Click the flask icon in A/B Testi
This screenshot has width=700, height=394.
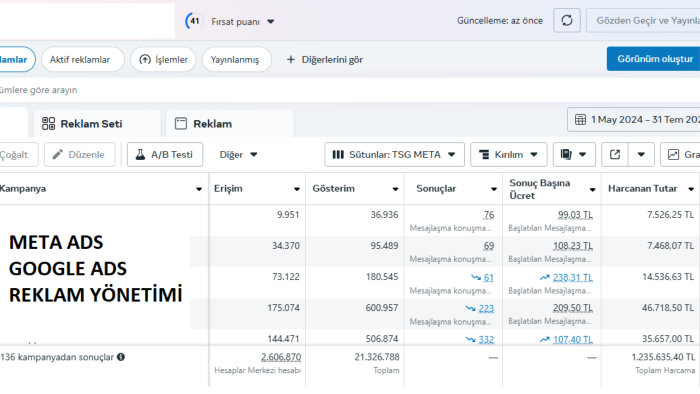point(140,155)
